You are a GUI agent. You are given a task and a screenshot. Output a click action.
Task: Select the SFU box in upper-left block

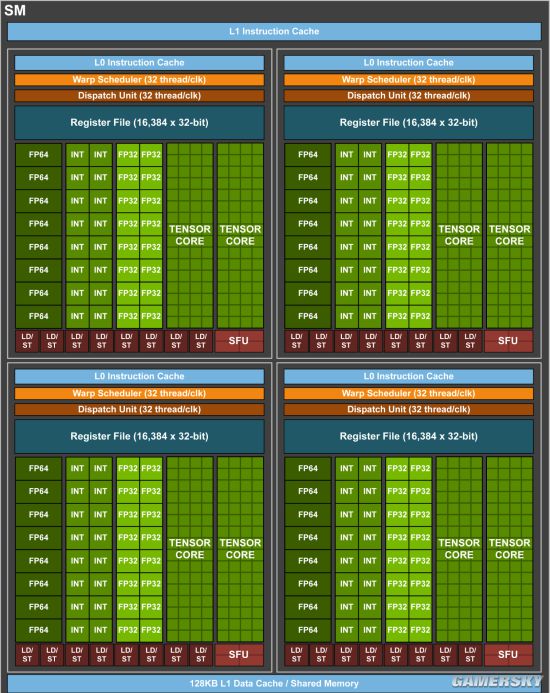coord(239,341)
